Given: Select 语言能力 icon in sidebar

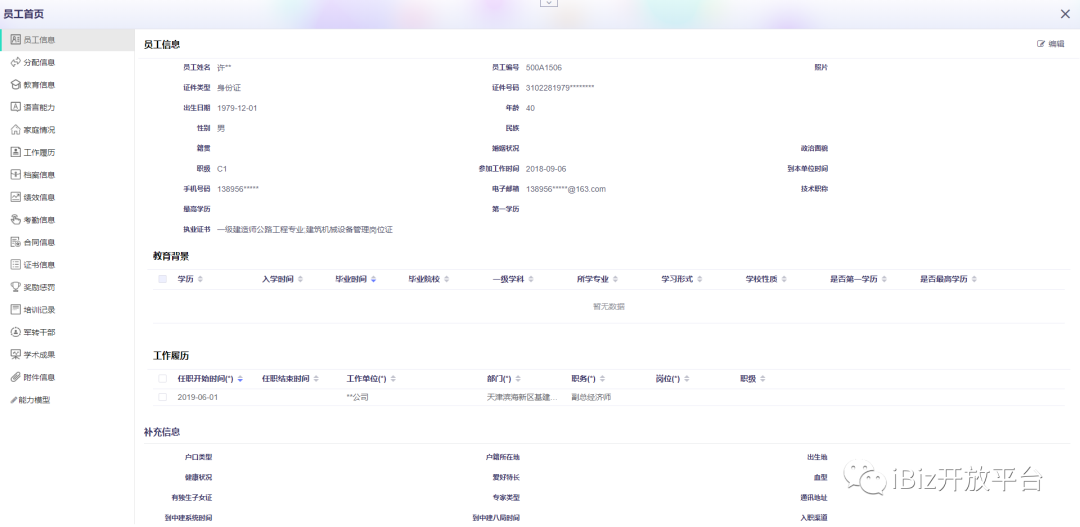Looking at the screenshot, I should (x=16, y=107).
